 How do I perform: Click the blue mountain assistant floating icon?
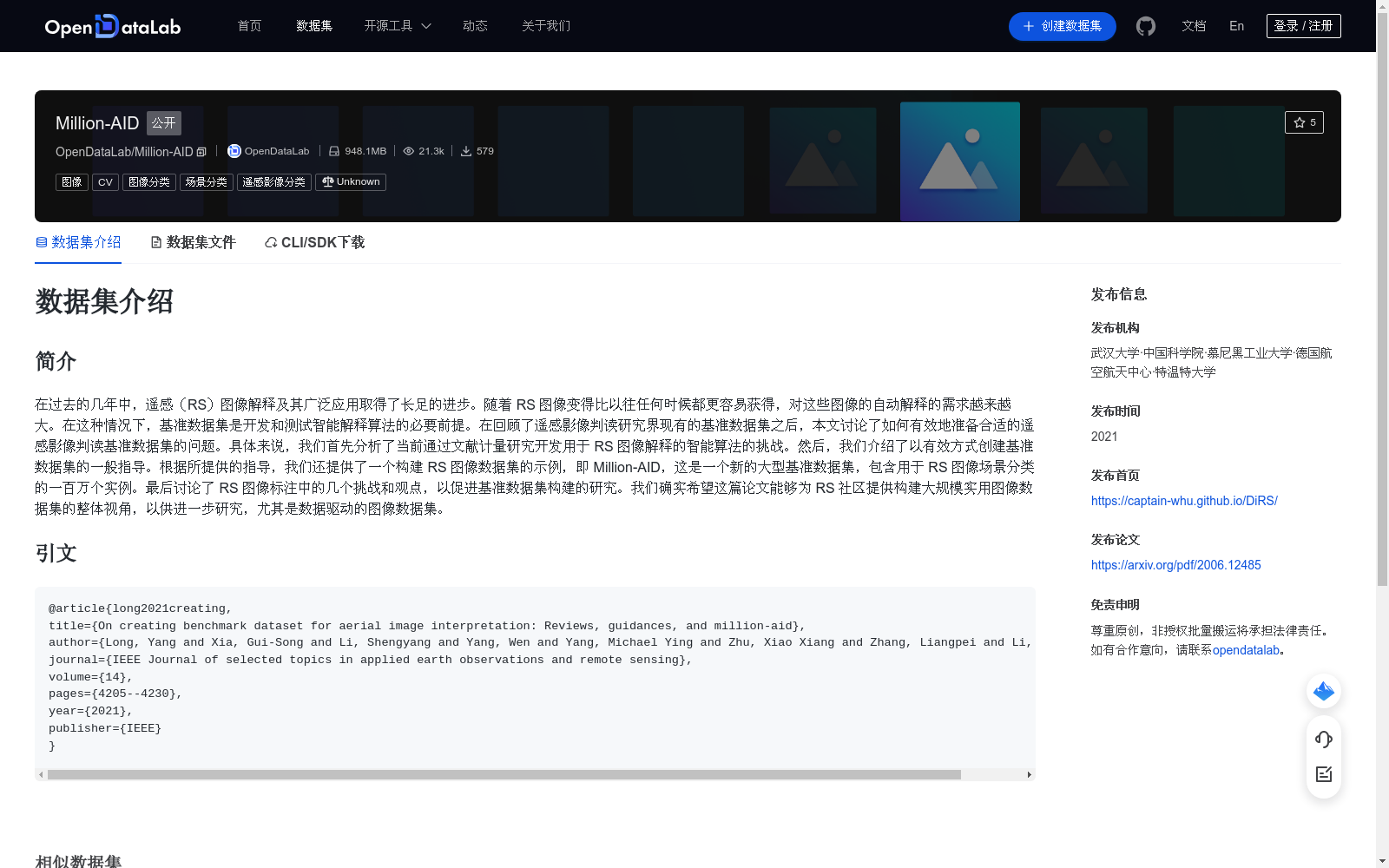point(1323,691)
